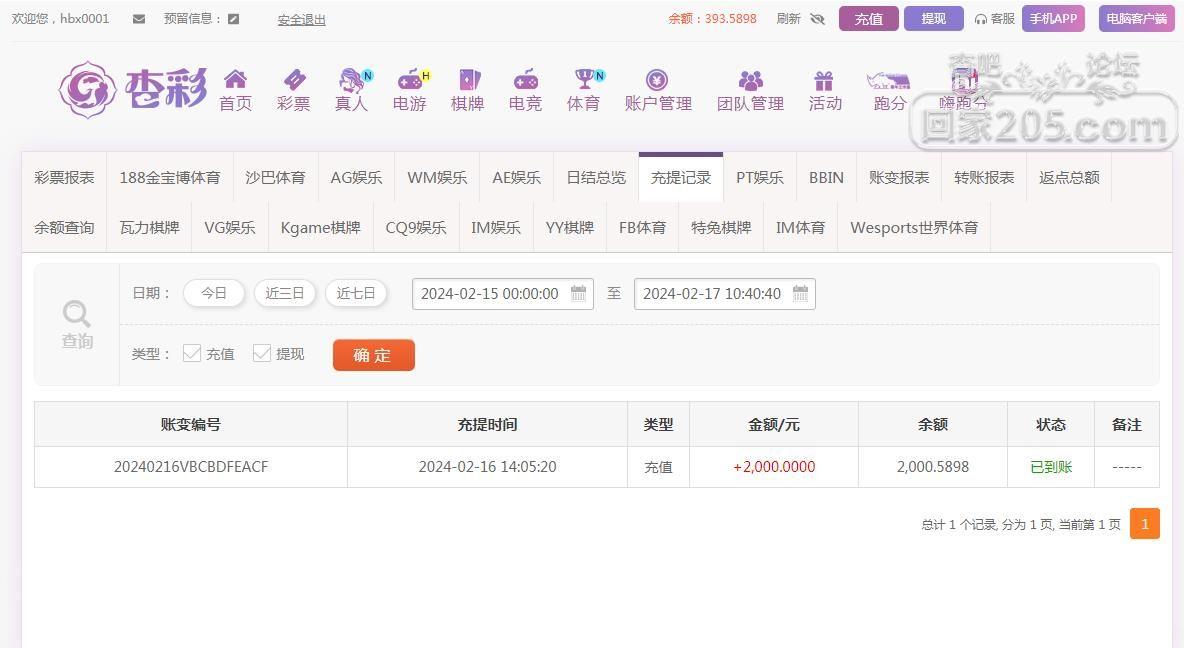Switch to IM体育 tab
This screenshot has width=1184, height=648.
[x=800, y=227]
